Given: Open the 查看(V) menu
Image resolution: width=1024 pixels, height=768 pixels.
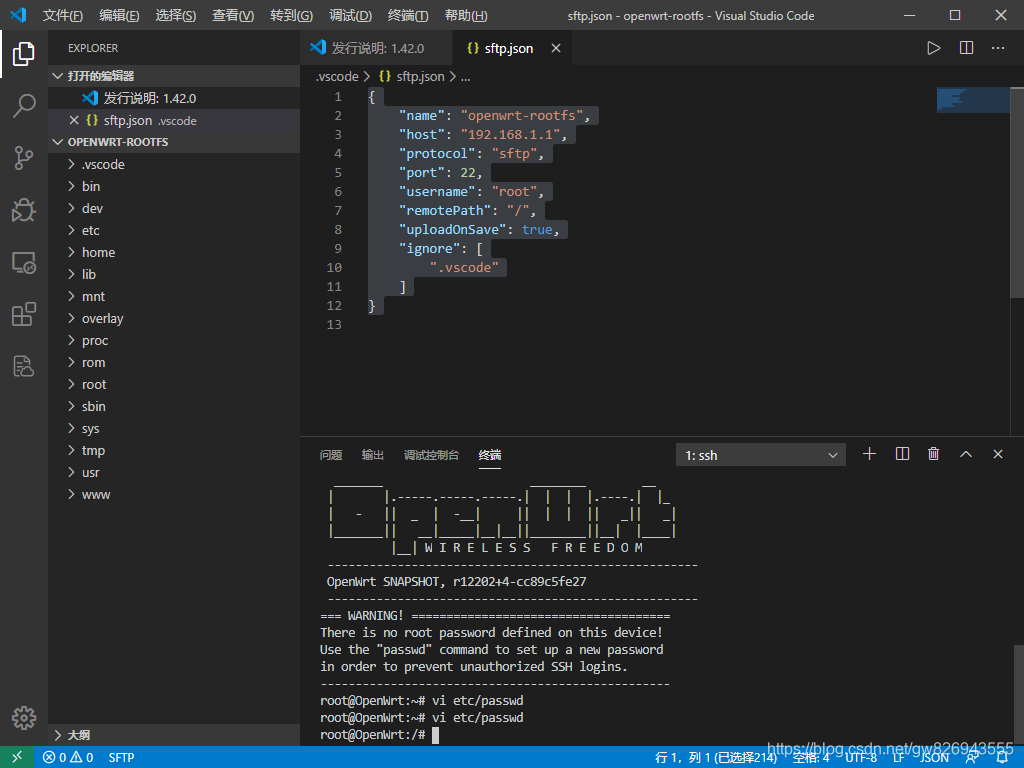Looking at the screenshot, I should [233, 15].
